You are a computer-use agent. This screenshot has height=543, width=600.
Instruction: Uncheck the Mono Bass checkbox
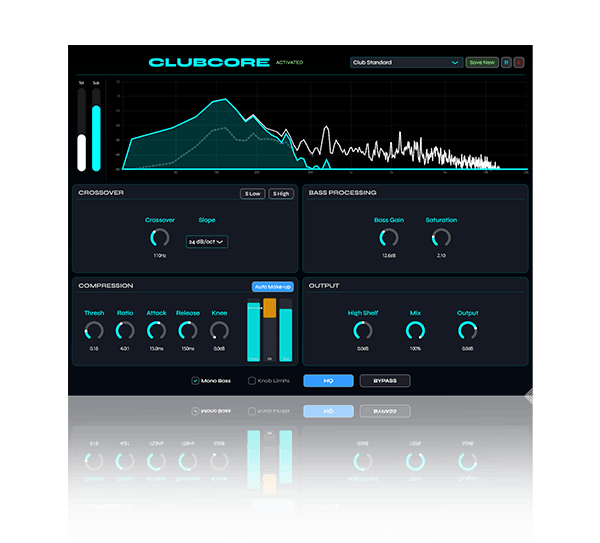(195, 381)
